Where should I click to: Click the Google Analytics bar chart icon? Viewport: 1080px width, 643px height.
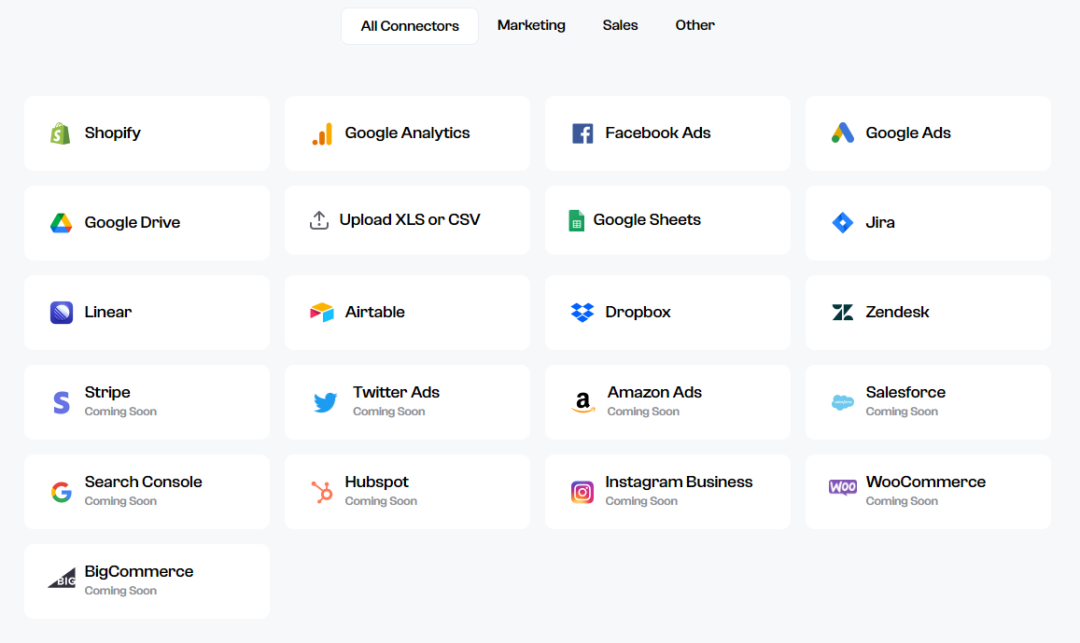click(322, 134)
